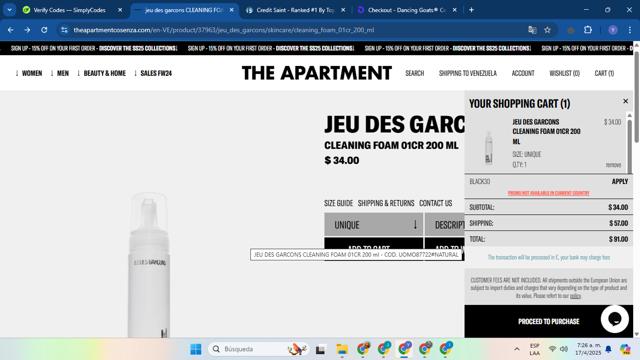The width and height of the screenshot is (640, 360).
Task: Click THE APARTMENT logo
Action: pyautogui.click(x=317, y=73)
